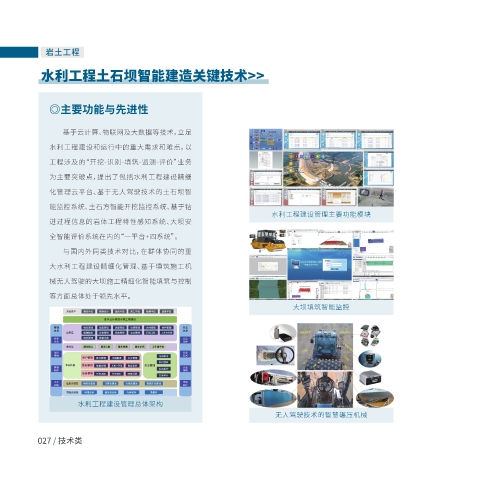This screenshot has width=480, height=480.
Task: Click the 岩土工程 category tag
Action: tap(62, 52)
